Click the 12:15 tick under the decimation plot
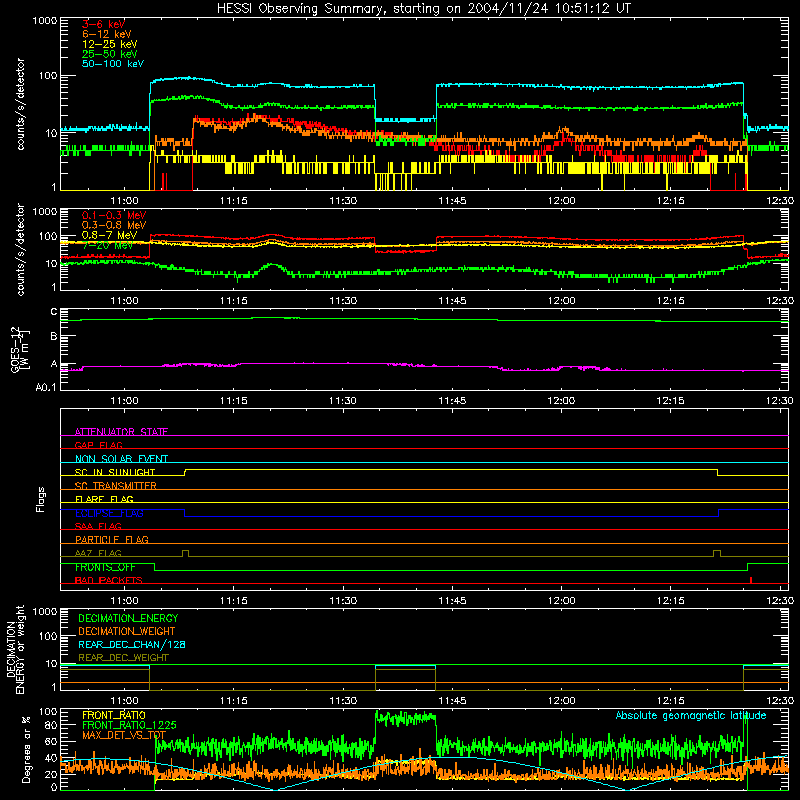The width and height of the screenshot is (800, 800). [x=670, y=701]
